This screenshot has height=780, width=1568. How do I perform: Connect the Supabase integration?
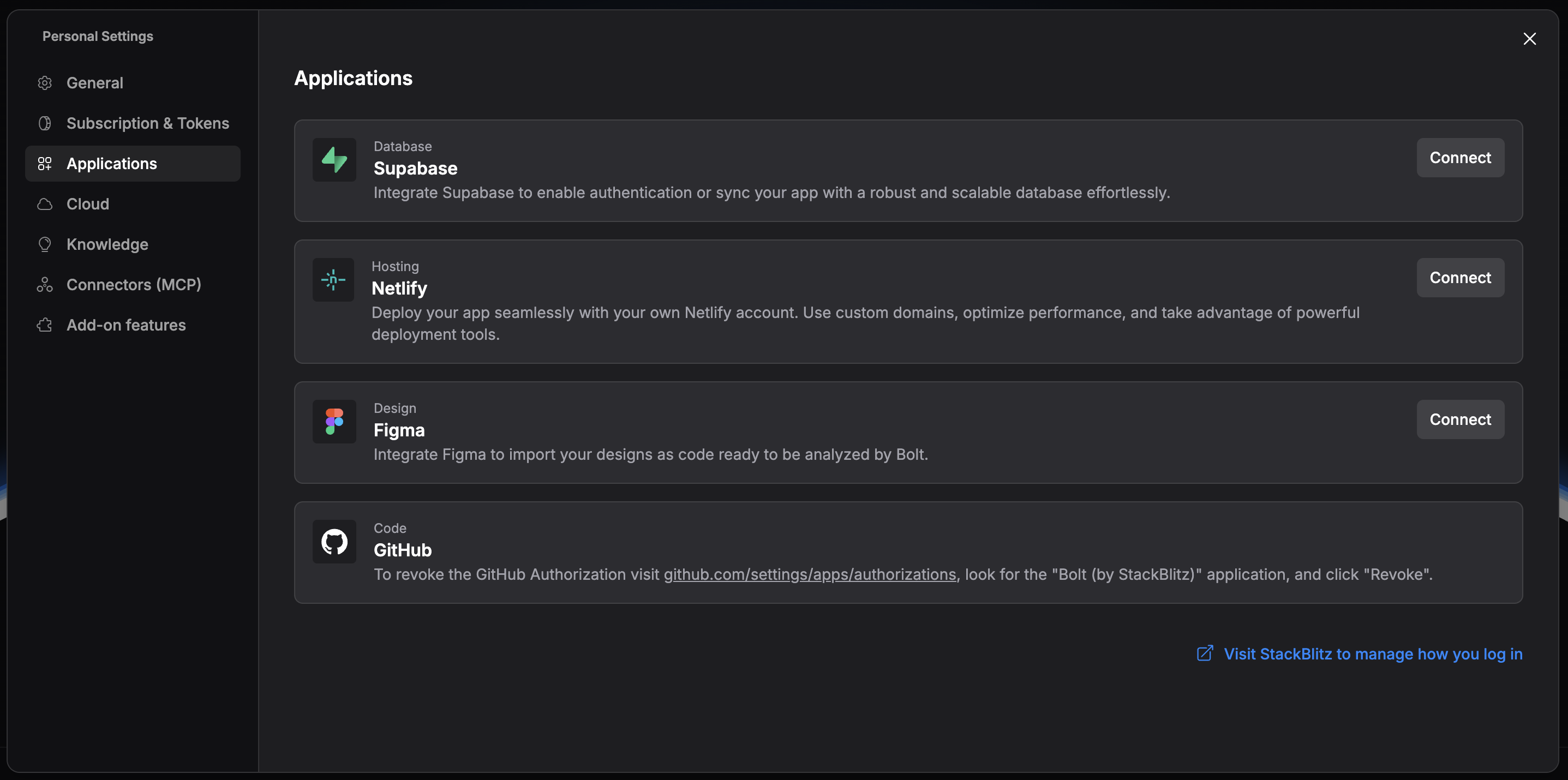[x=1461, y=157]
